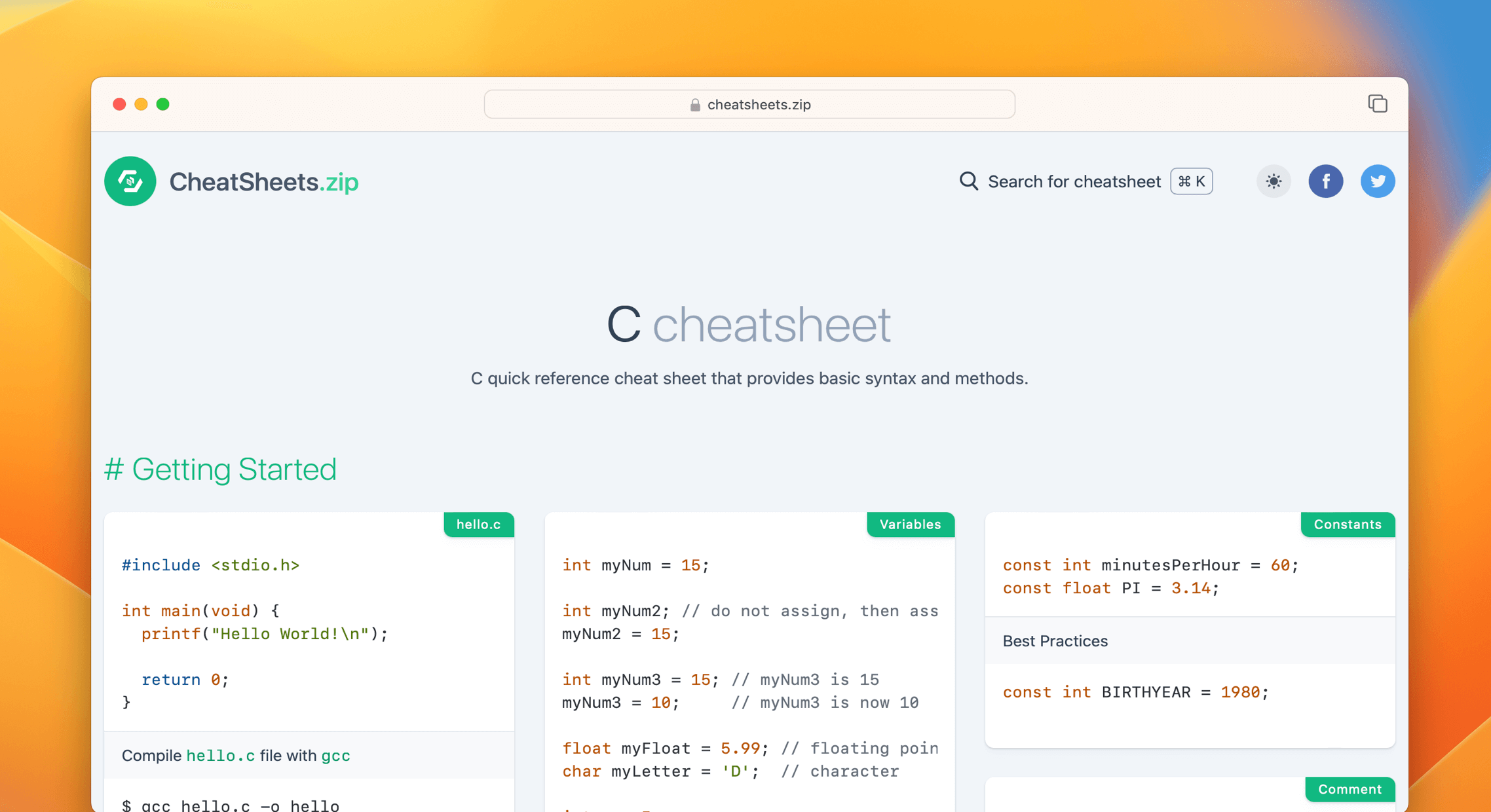
Task: Select the hello.c card label
Action: pyautogui.click(x=478, y=525)
